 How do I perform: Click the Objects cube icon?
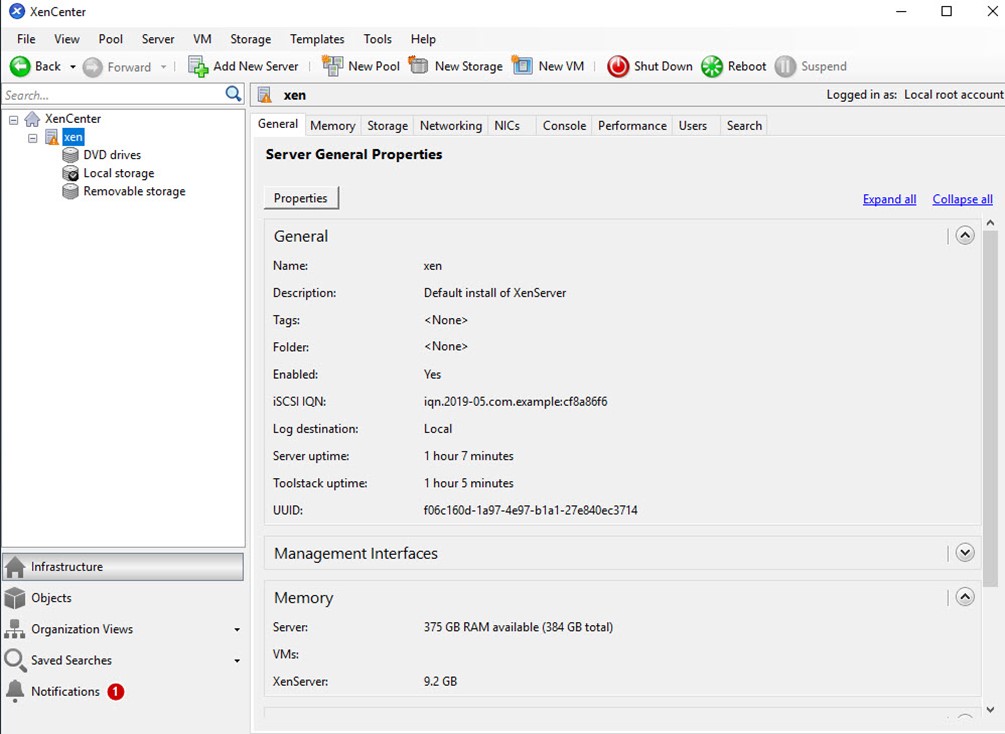coord(15,598)
